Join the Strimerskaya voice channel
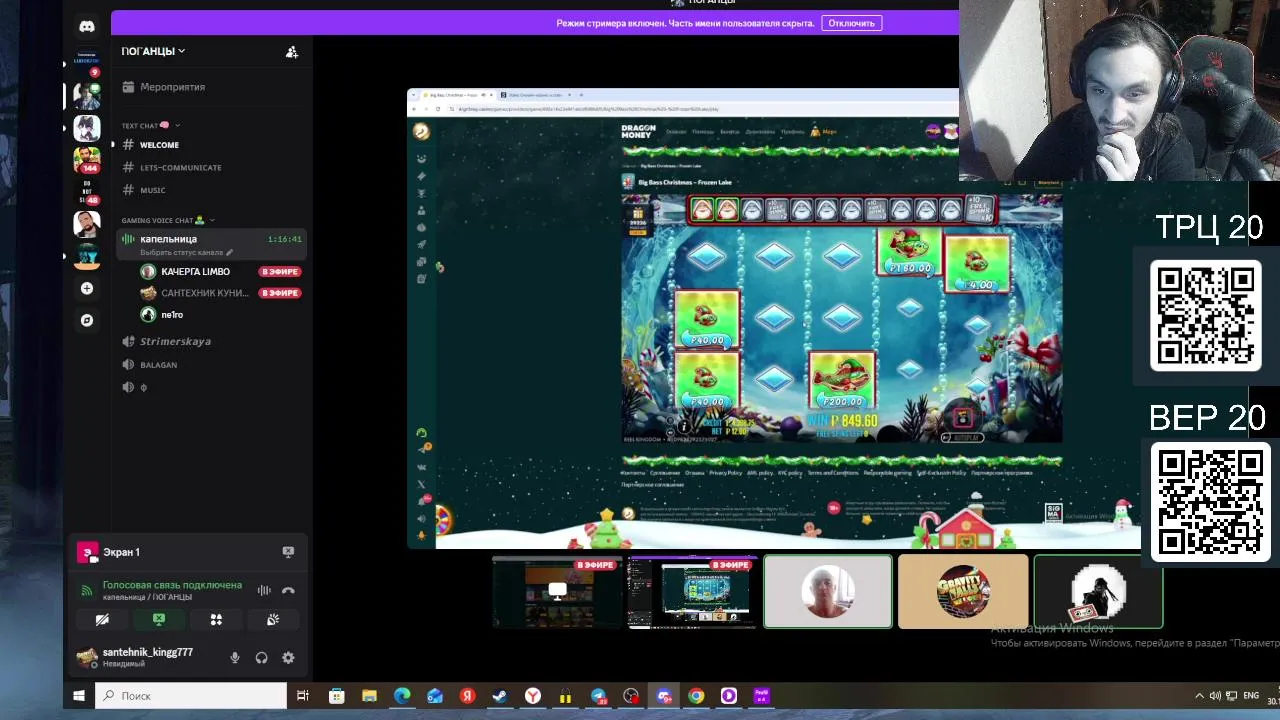The height and width of the screenshot is (720, 1280). tap(175, 341)
